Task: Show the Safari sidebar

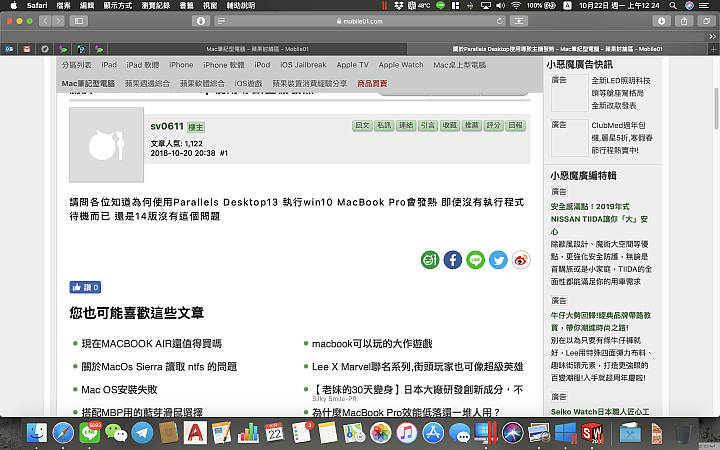Action: [79, 21]
